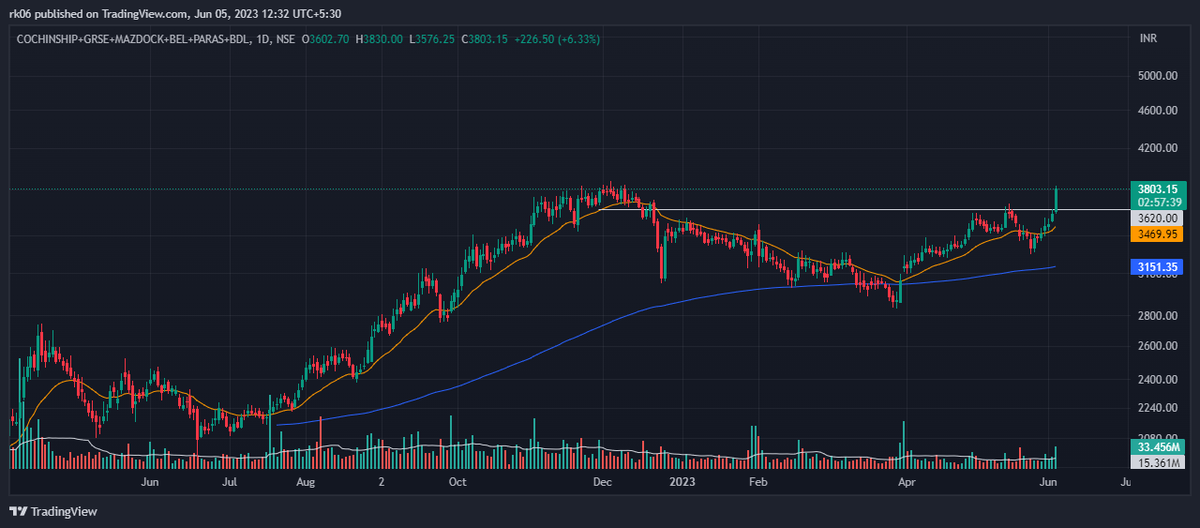The width and height of the screenshot is (1200, 528).
Task: Click the TradingView logo at the chart footer
Action: pos(55,511)
